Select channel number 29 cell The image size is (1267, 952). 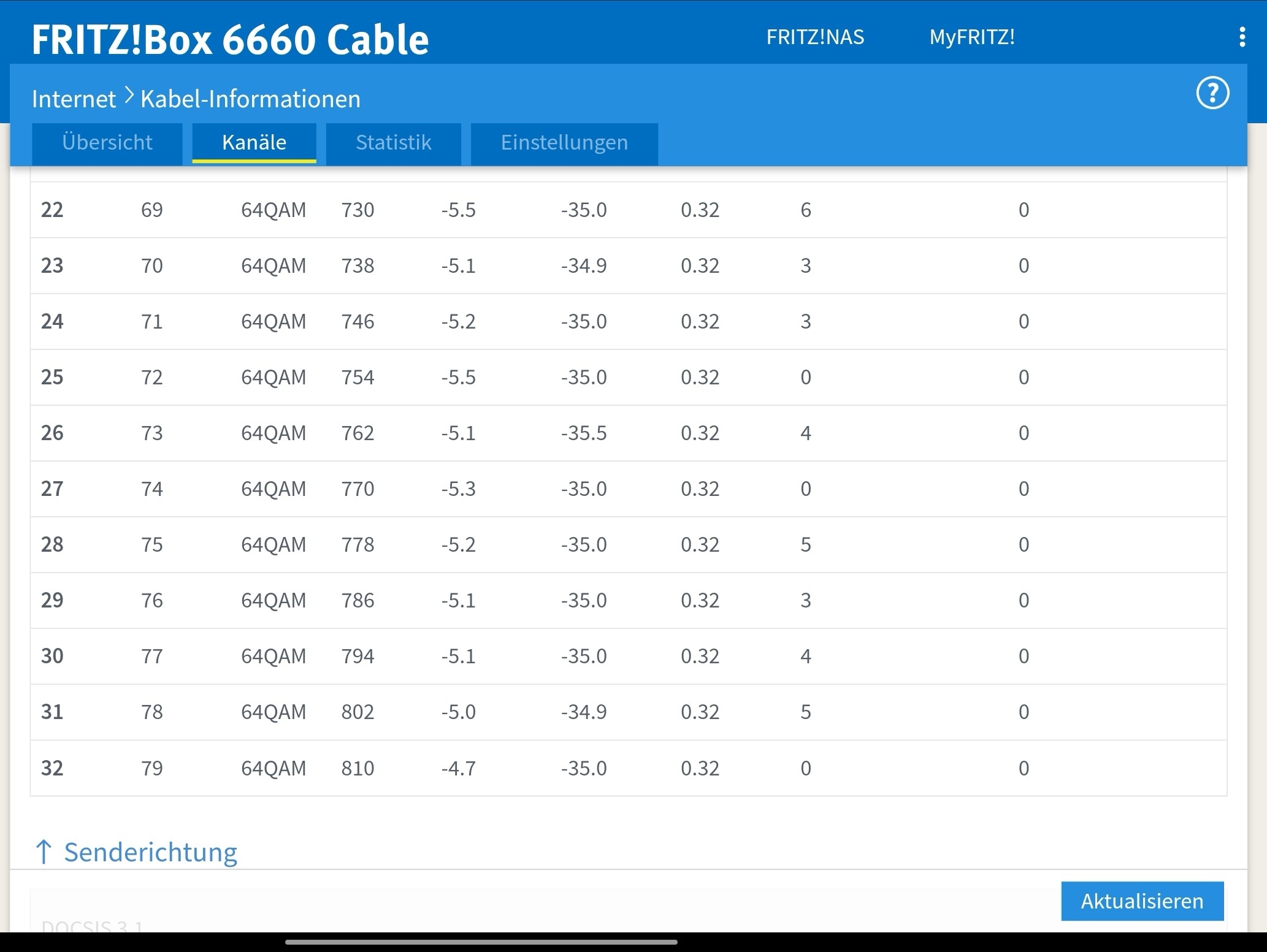pyautogui.click(x=52, y=600)
